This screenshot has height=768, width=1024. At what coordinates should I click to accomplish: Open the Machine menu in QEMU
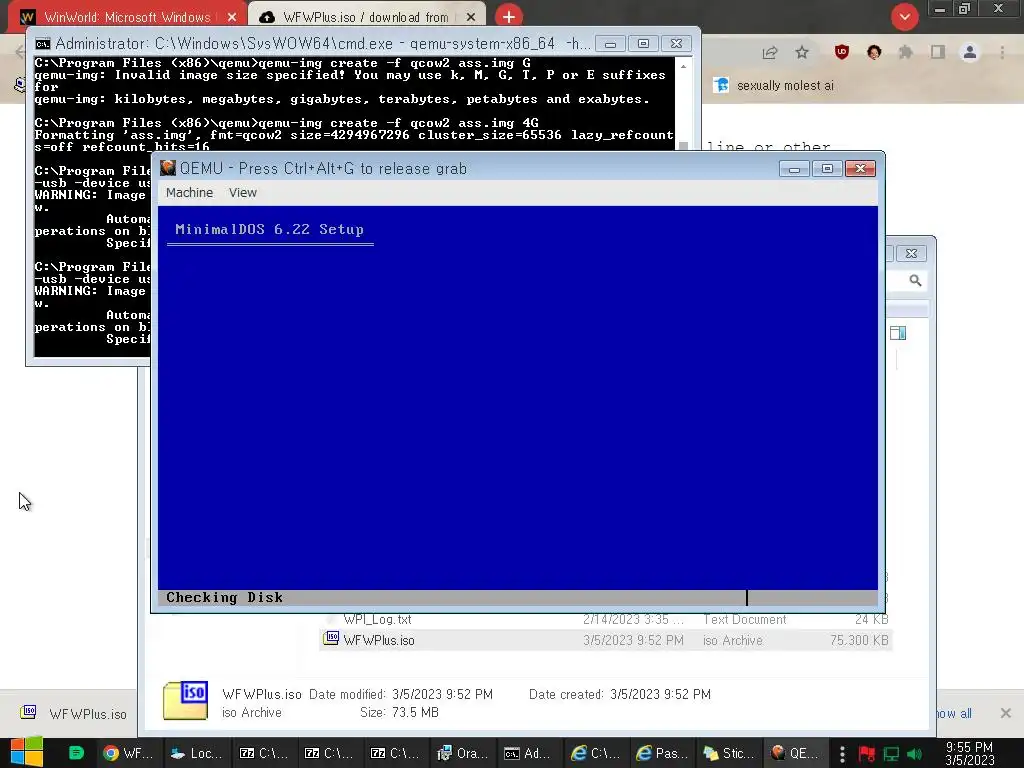click(x=189, y=193)
